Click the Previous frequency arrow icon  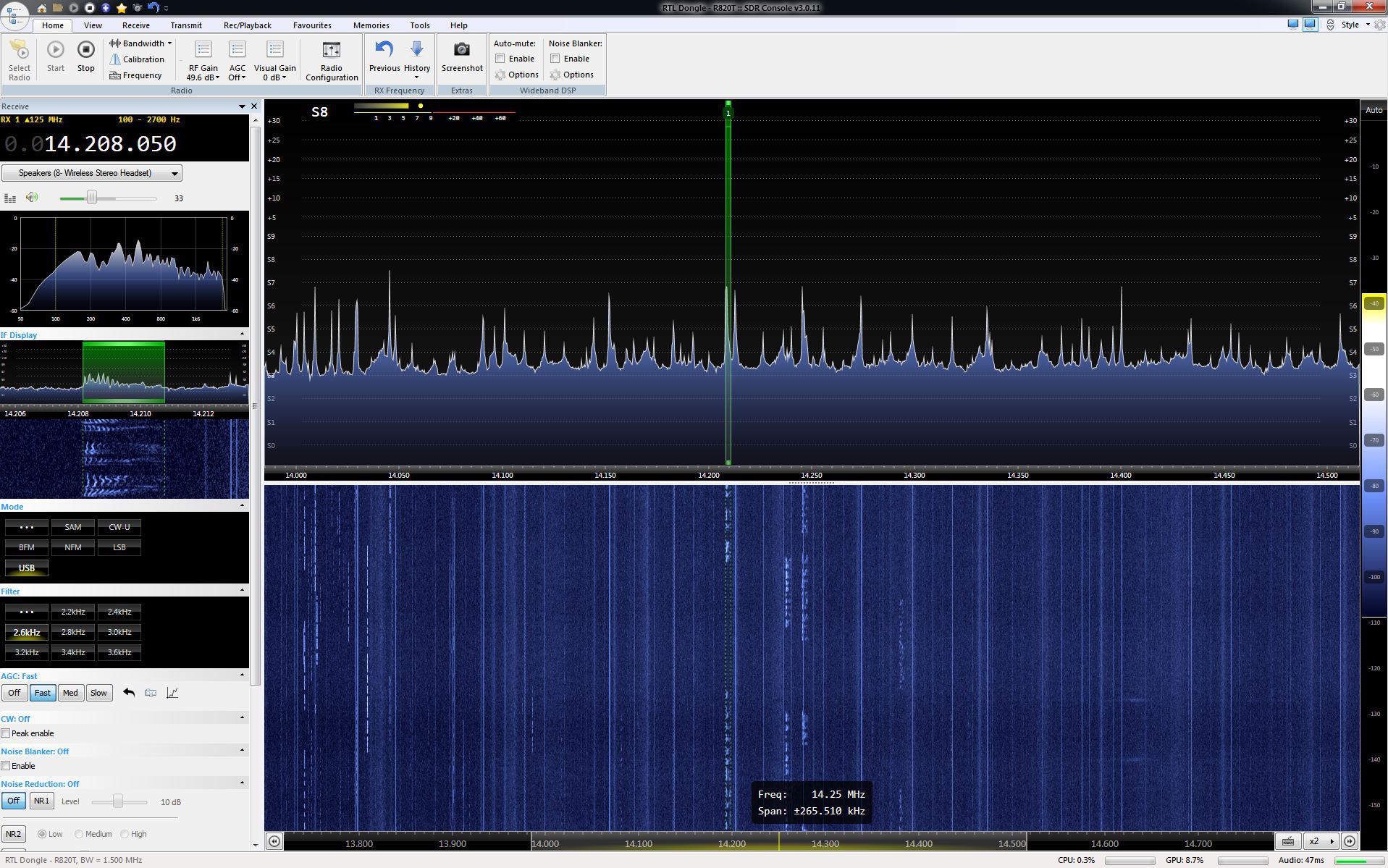point(383,49)
